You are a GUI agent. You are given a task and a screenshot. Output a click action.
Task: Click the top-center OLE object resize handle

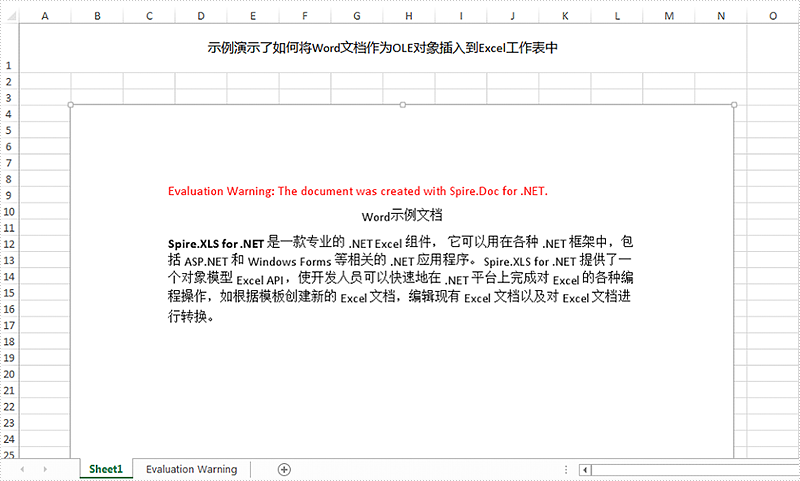click(402, 105)
